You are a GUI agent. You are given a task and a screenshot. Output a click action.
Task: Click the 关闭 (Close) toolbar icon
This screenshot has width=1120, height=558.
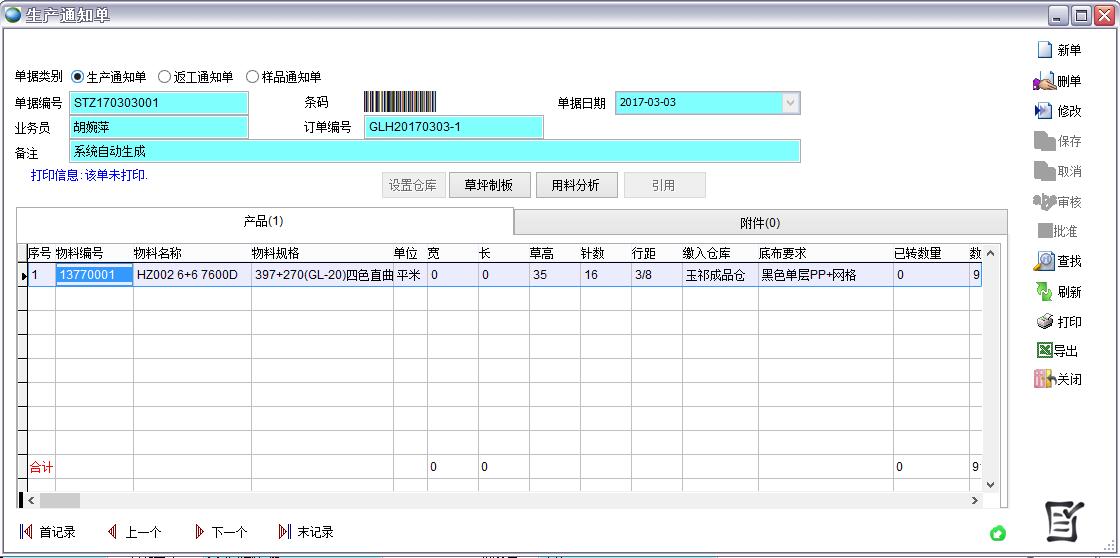point(1045,379)
